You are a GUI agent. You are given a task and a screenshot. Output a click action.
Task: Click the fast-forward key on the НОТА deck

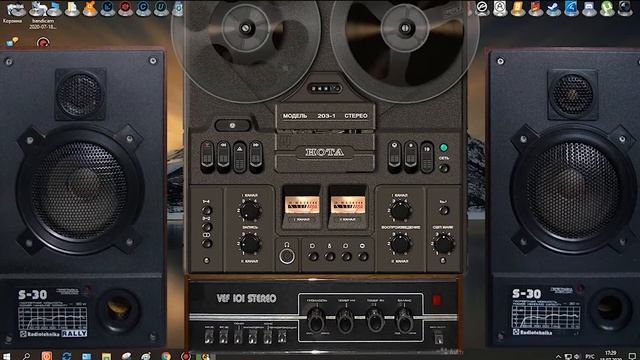256,157
